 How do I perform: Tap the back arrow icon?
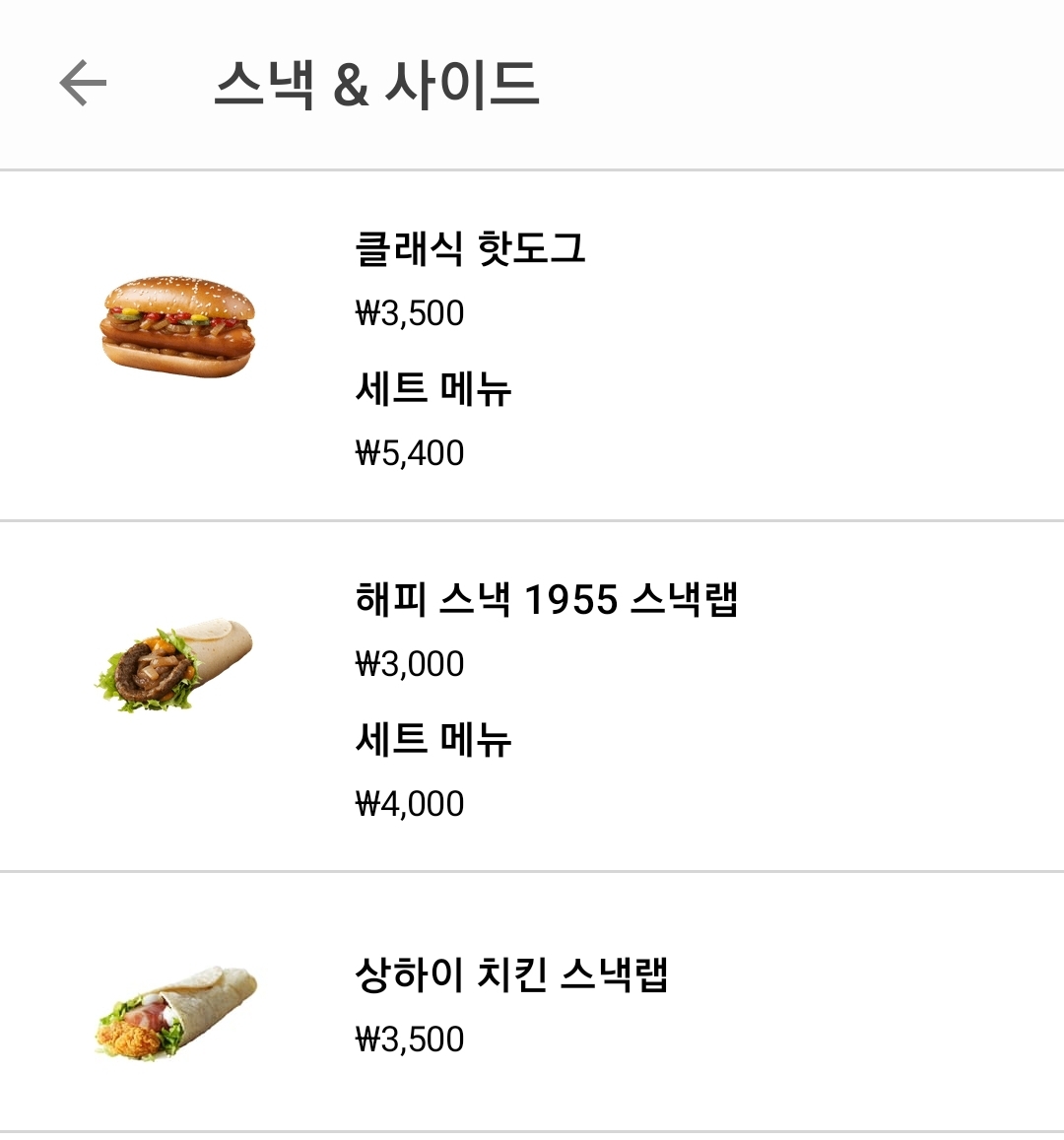pos(83,83)
